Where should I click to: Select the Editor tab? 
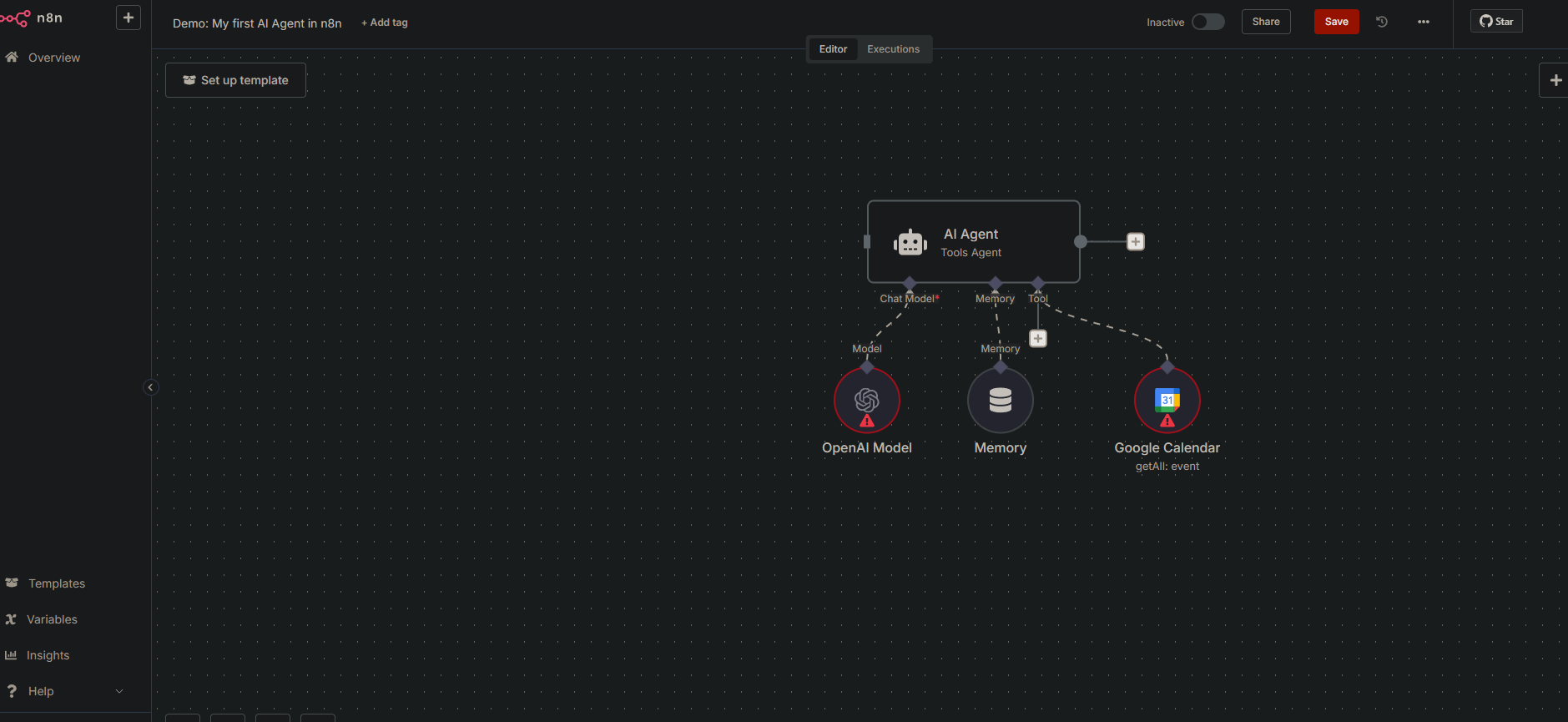tap(833, 49)
